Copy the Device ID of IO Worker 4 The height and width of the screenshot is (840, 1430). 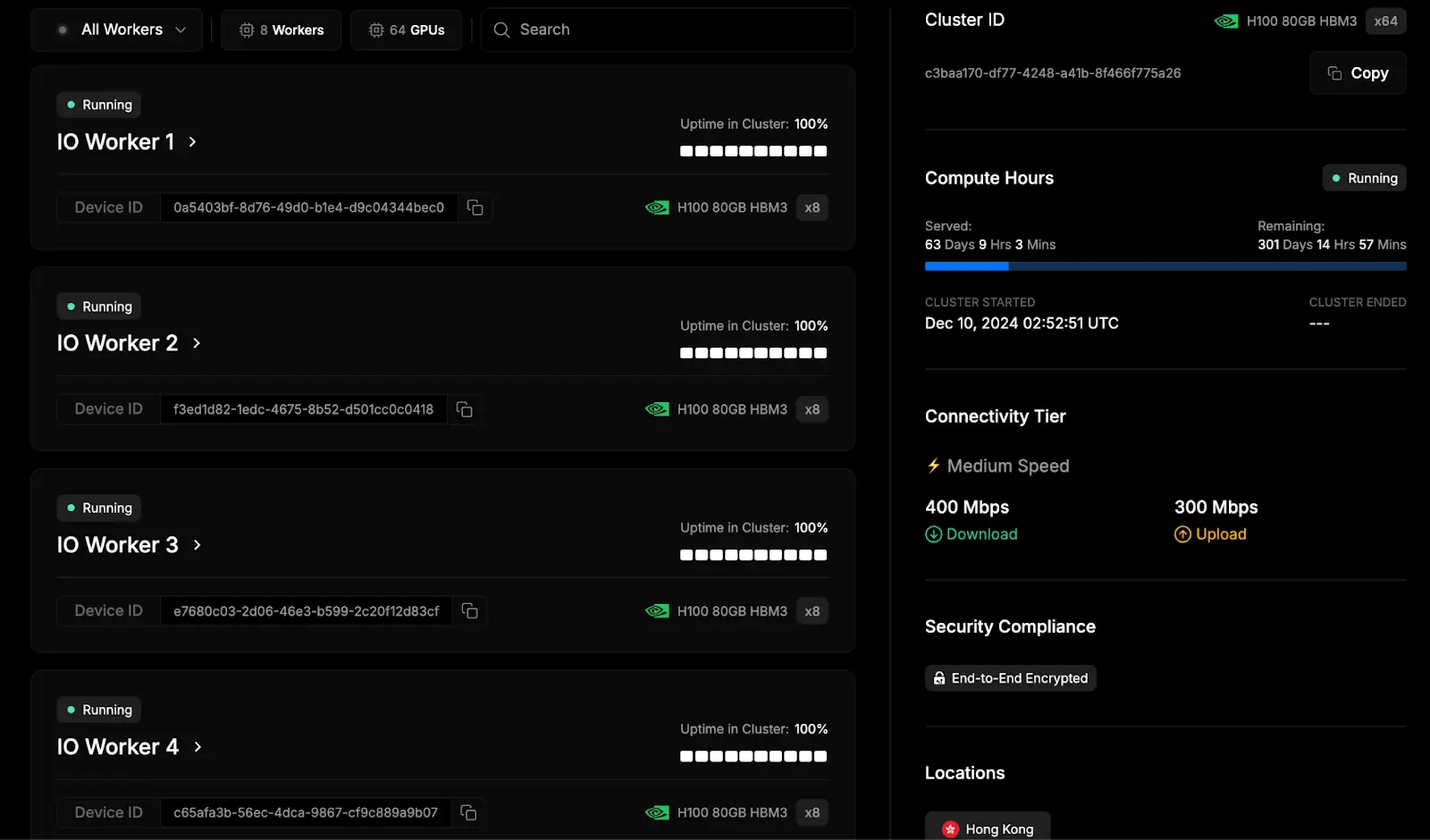(x=468, y=812)
